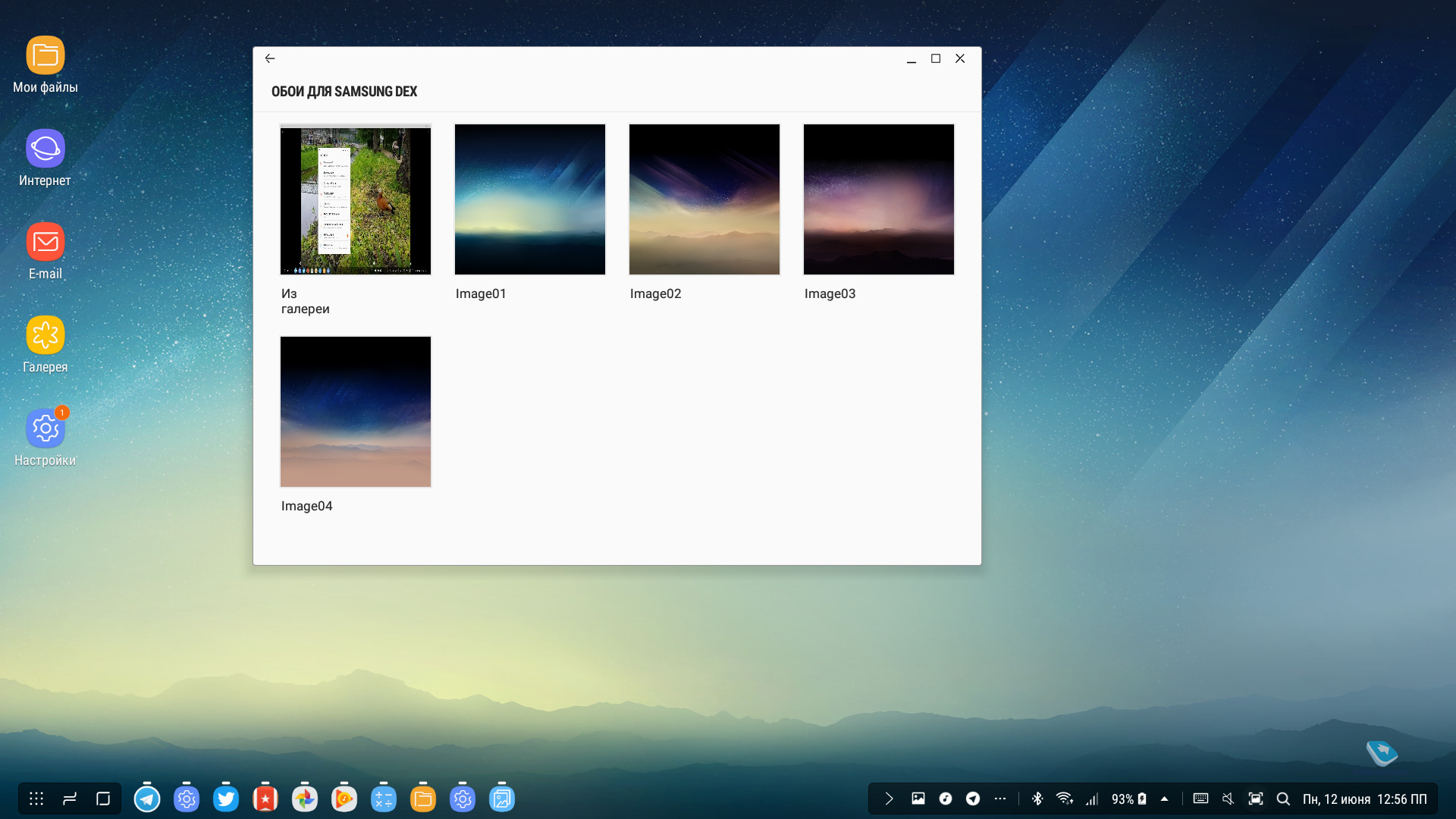Open the wallpapers app icon in taskbar
1456x819 pixels.
tap(502, 799)
